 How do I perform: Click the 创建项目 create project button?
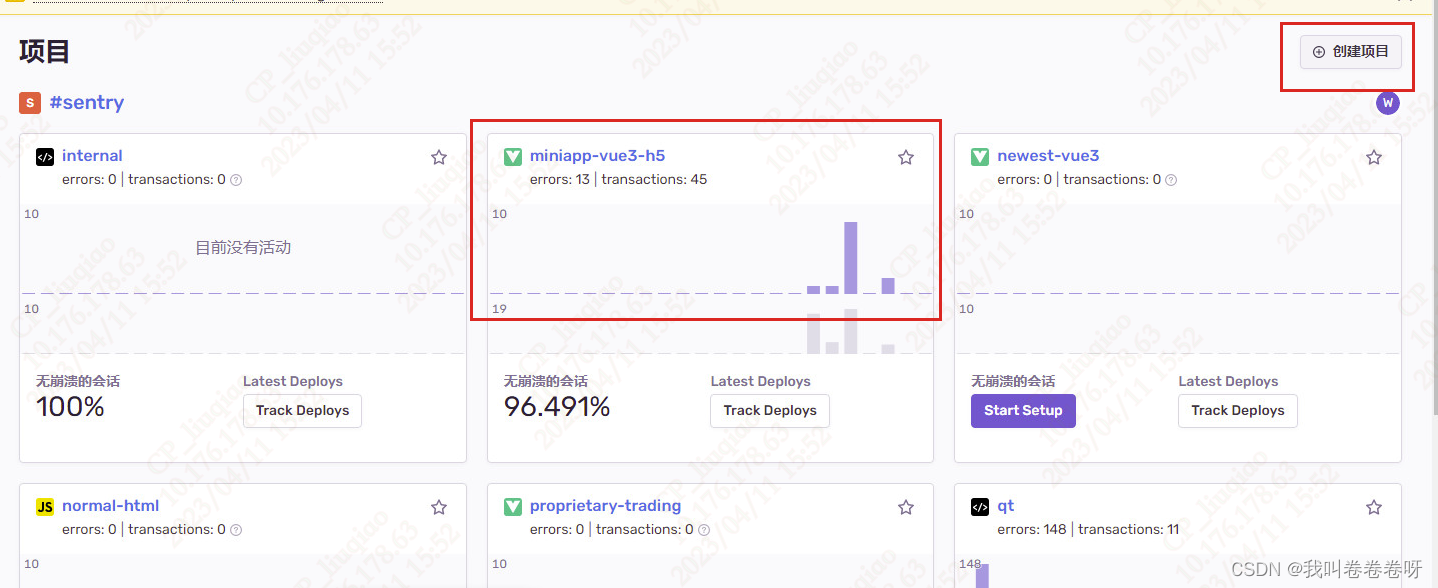[1350, 52]
